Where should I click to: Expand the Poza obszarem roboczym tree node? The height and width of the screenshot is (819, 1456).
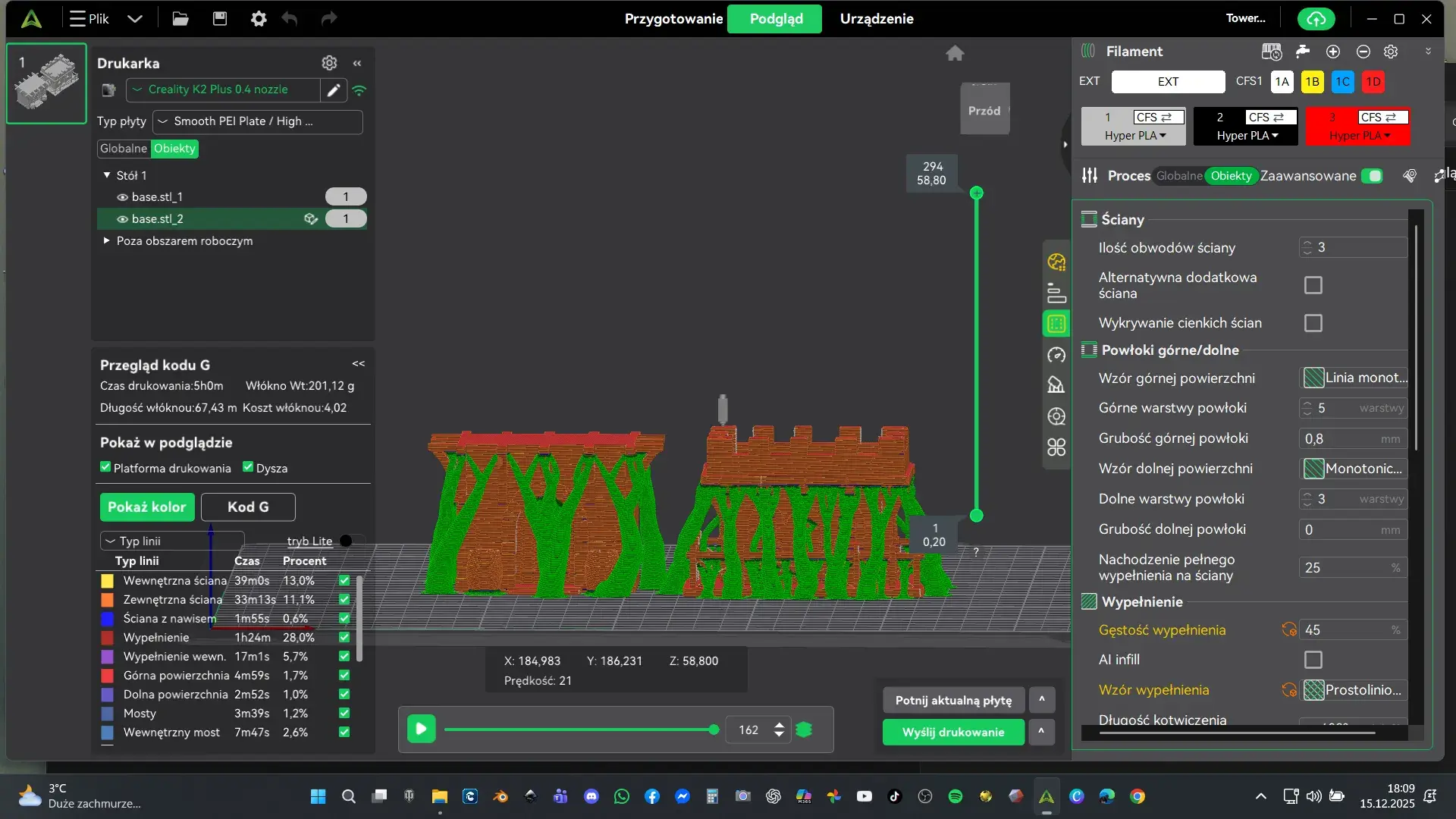(106, 240)
